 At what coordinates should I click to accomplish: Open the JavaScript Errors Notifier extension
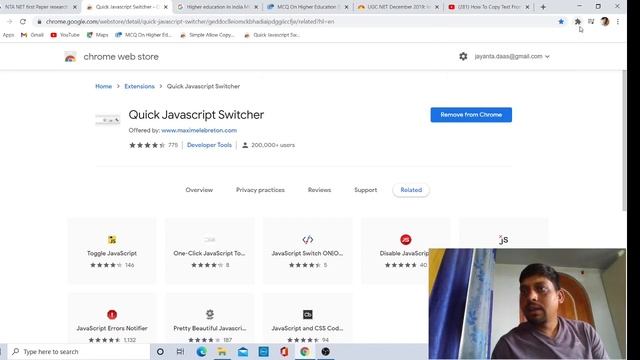click(x=112, y=318)
